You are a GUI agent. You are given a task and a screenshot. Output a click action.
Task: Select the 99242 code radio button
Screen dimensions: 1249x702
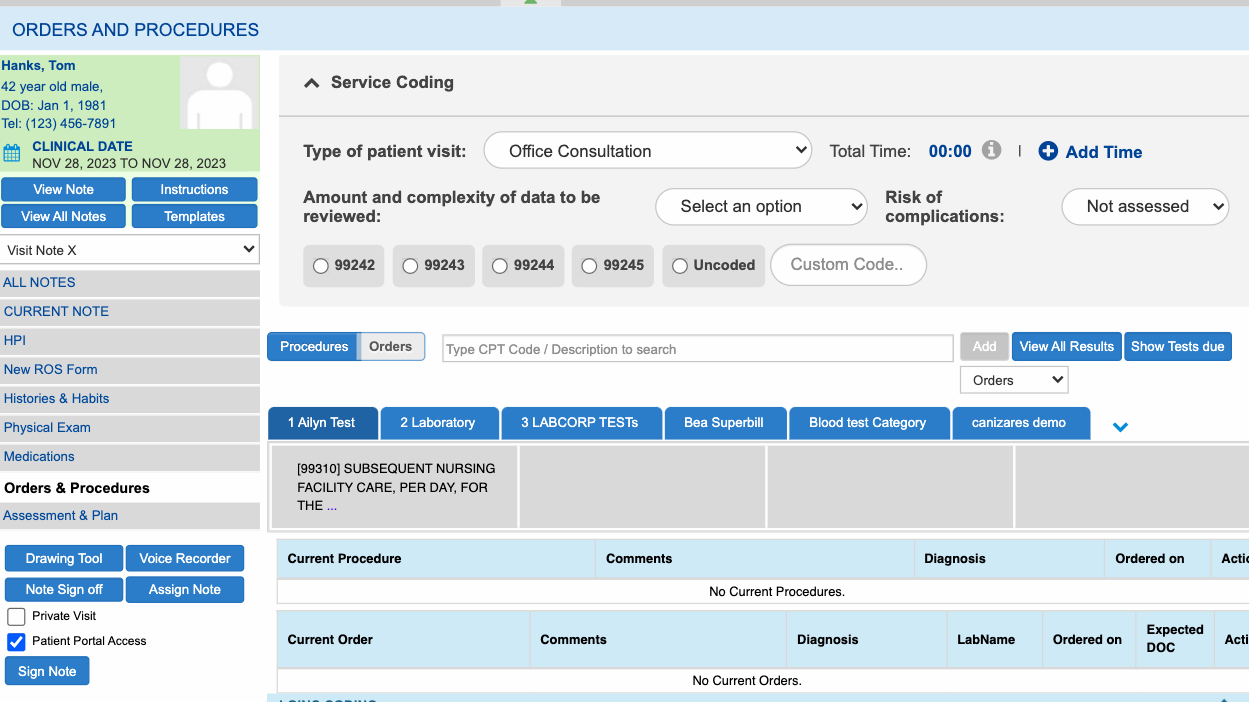click(321, 266)
